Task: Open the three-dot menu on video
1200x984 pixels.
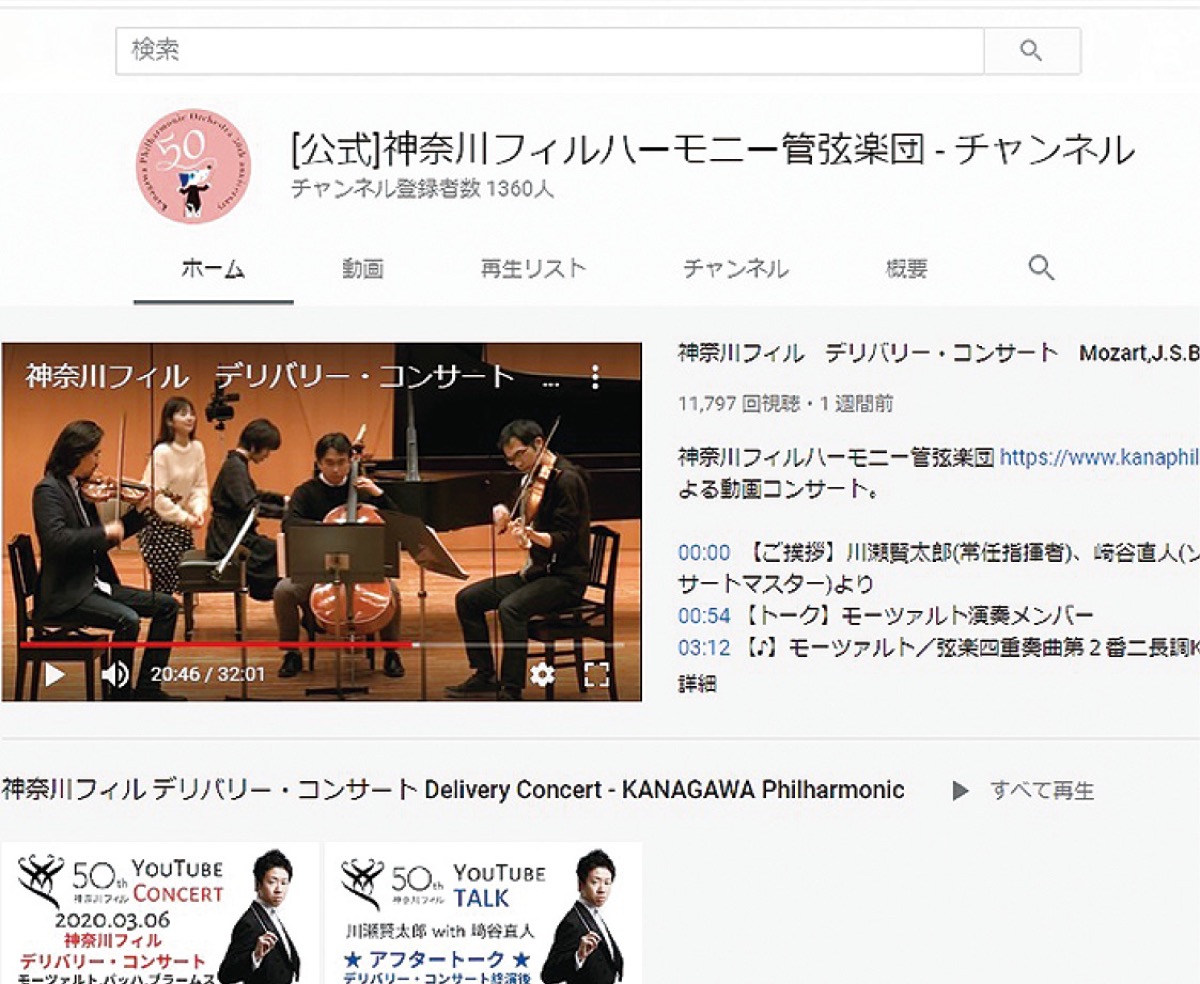Action: 595,377
